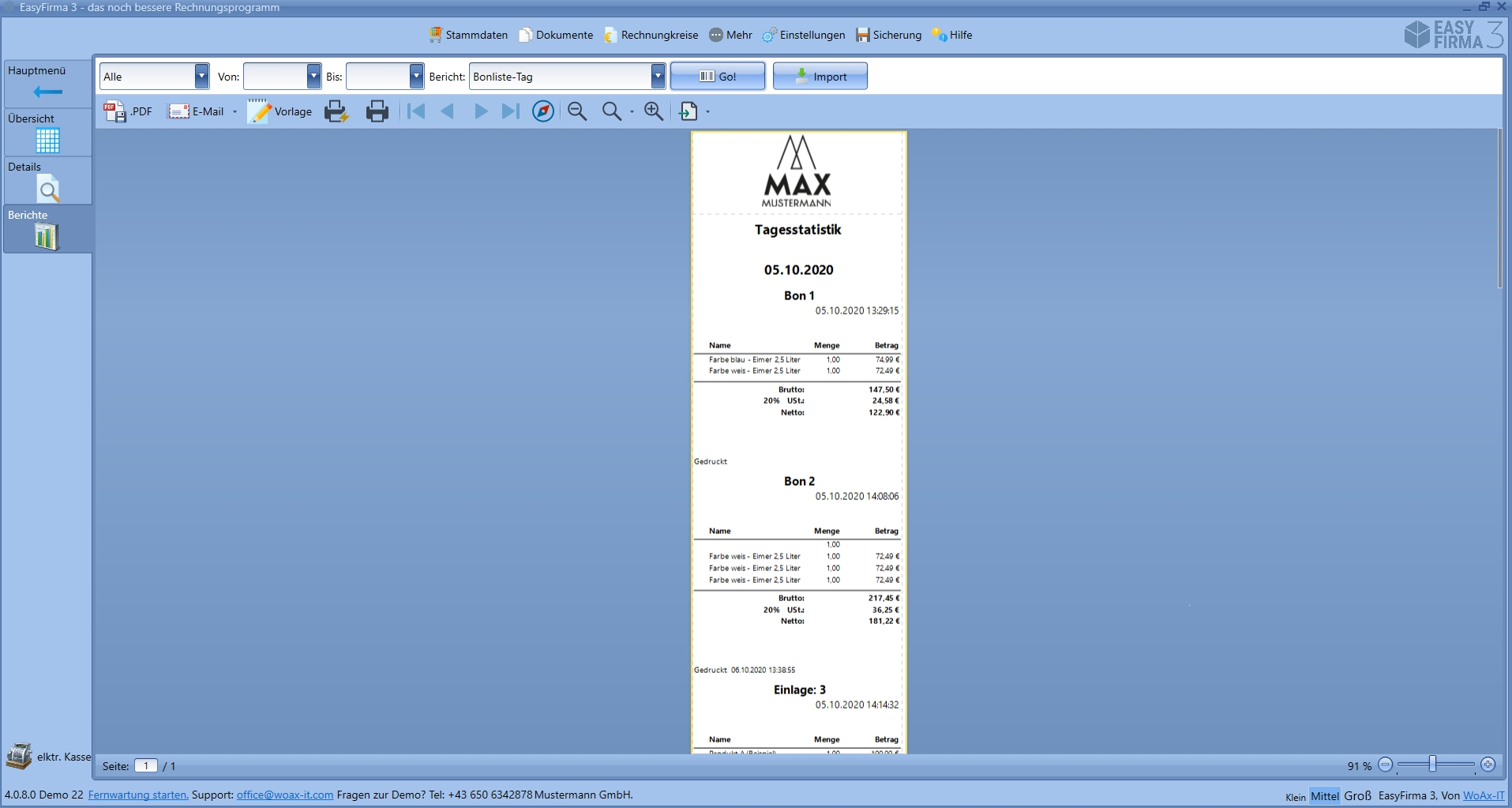Go to the previous page
Screen dimensions: 1512x808
click(448, 111)
